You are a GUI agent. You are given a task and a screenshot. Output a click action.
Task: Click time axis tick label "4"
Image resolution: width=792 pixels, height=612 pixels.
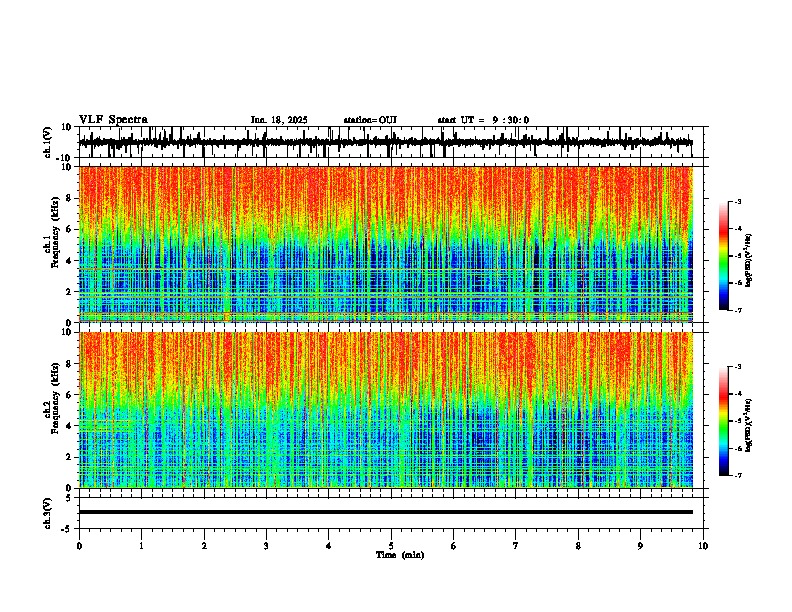(329, 546)
